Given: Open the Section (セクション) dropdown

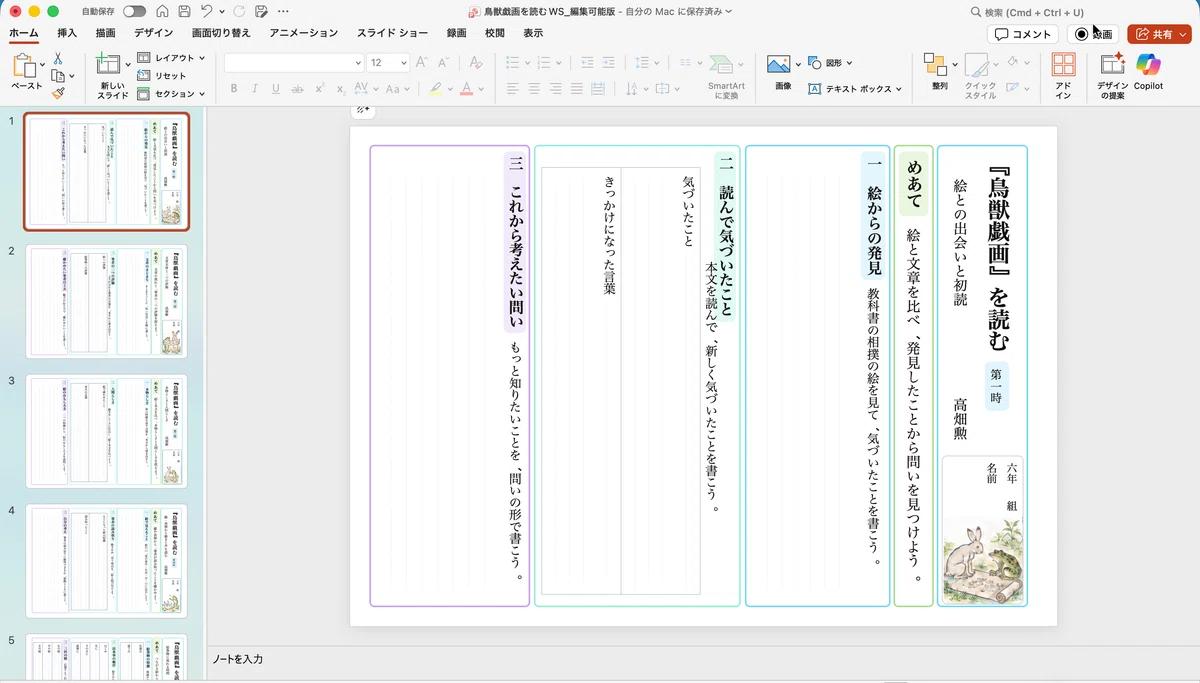Looking at the screenshot, I should coord(171,93).
